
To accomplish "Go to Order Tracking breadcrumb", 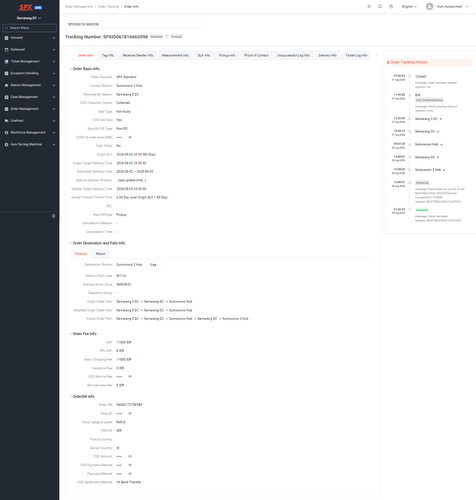I will tap(108, 7).
